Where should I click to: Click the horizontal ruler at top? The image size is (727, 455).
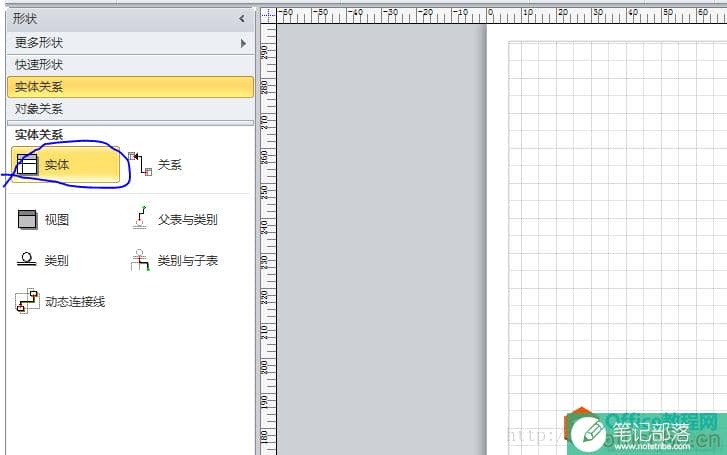click(501, 15)
